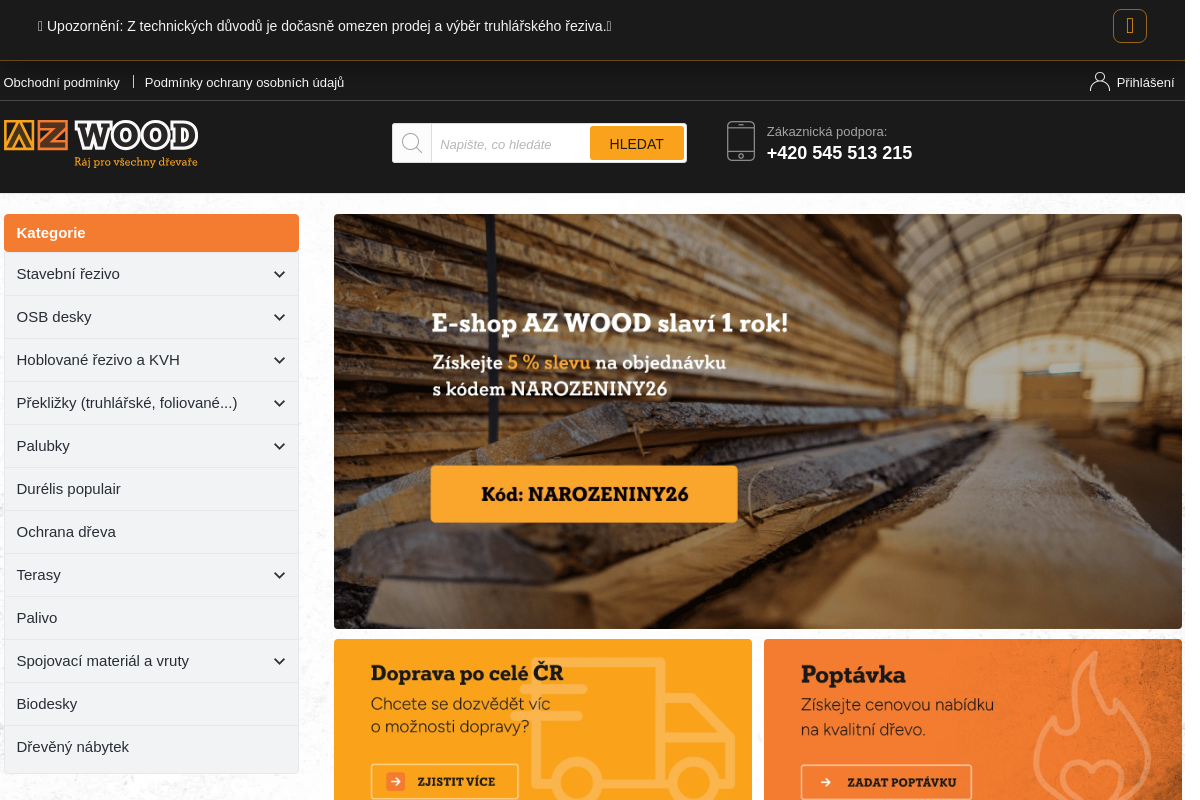Image resolution: width=1200 pixels, height=800 pixels.
Task: Click the AZ WOOD logo
Action: pyautogui.click(x=101, y=143)
